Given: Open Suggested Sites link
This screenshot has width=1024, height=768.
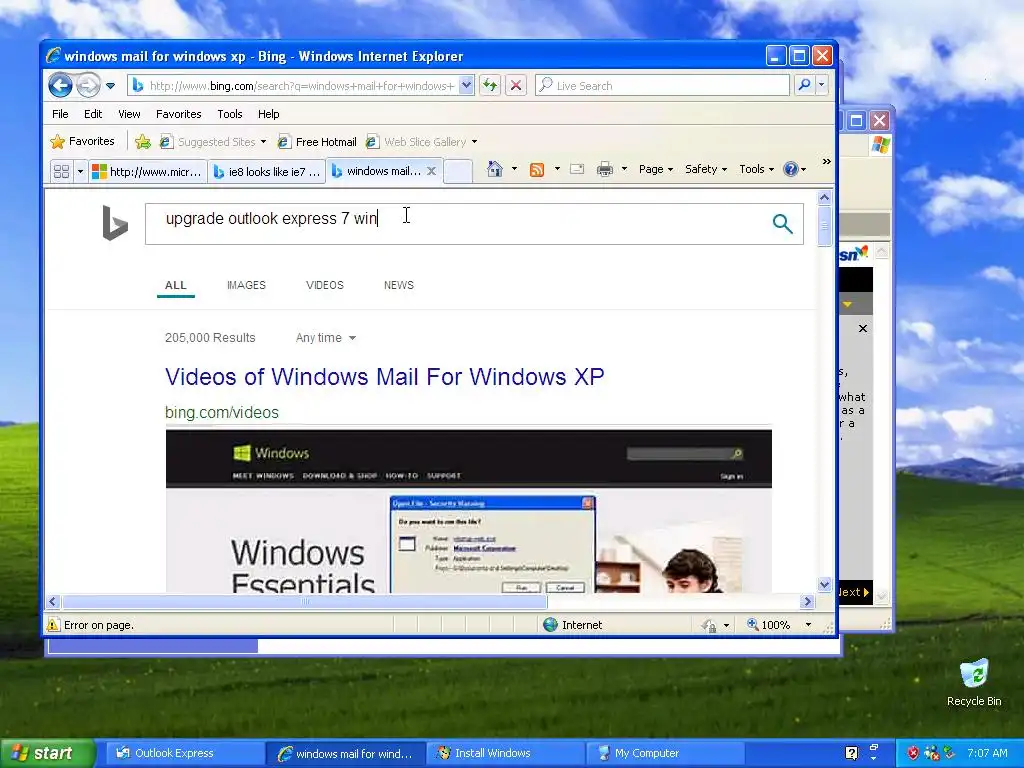Looking at the screenshot, I should 208,142.
